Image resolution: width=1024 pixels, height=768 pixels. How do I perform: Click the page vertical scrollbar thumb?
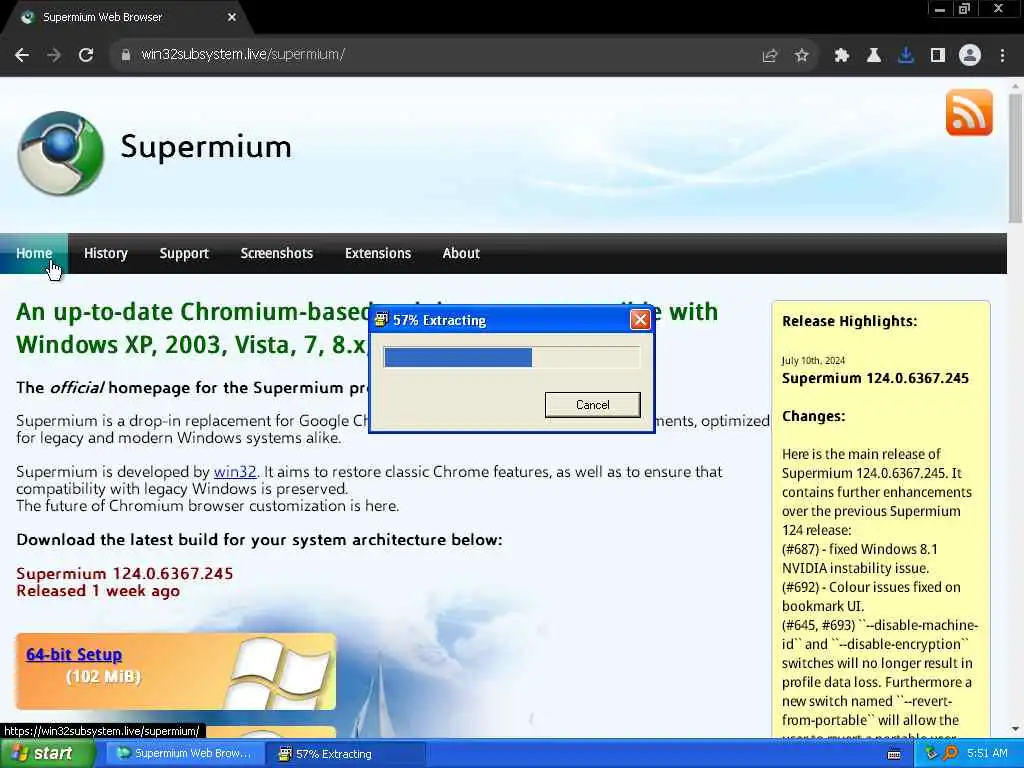coord(1015,158)
